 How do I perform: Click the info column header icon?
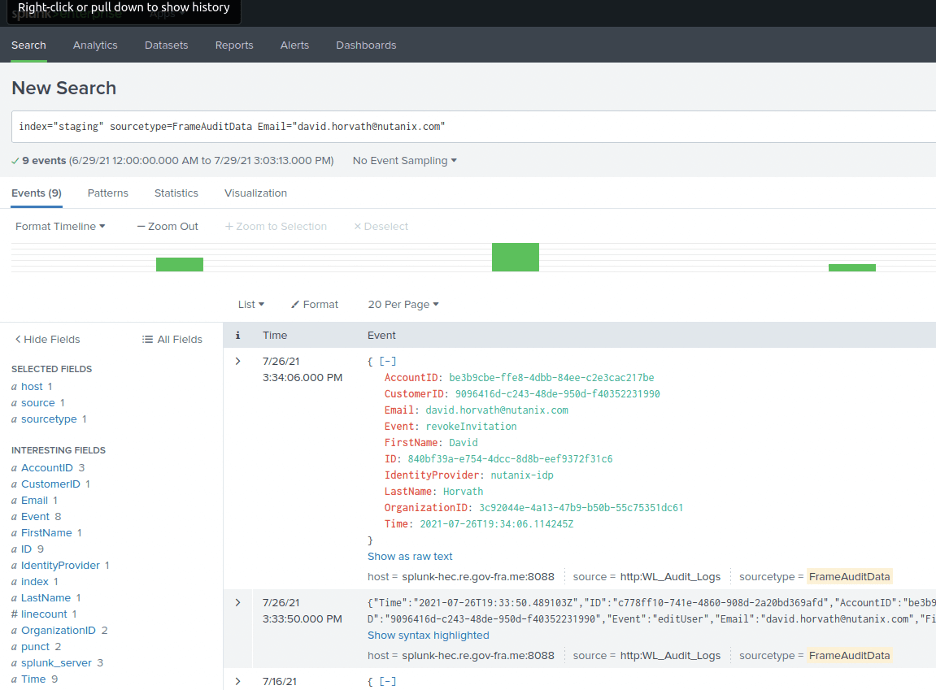(237, 336)
